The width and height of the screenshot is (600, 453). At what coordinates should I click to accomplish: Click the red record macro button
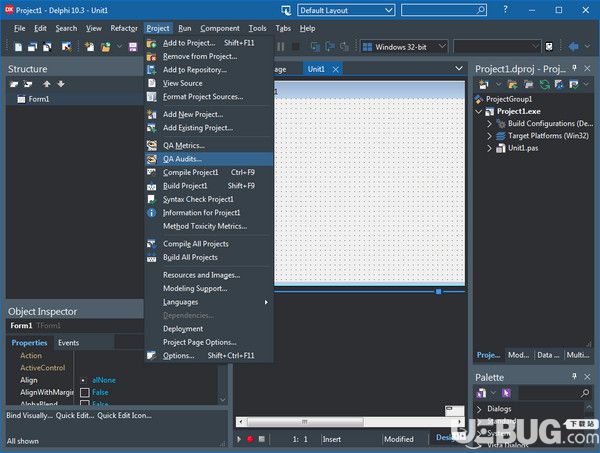[x=250, y=439]
